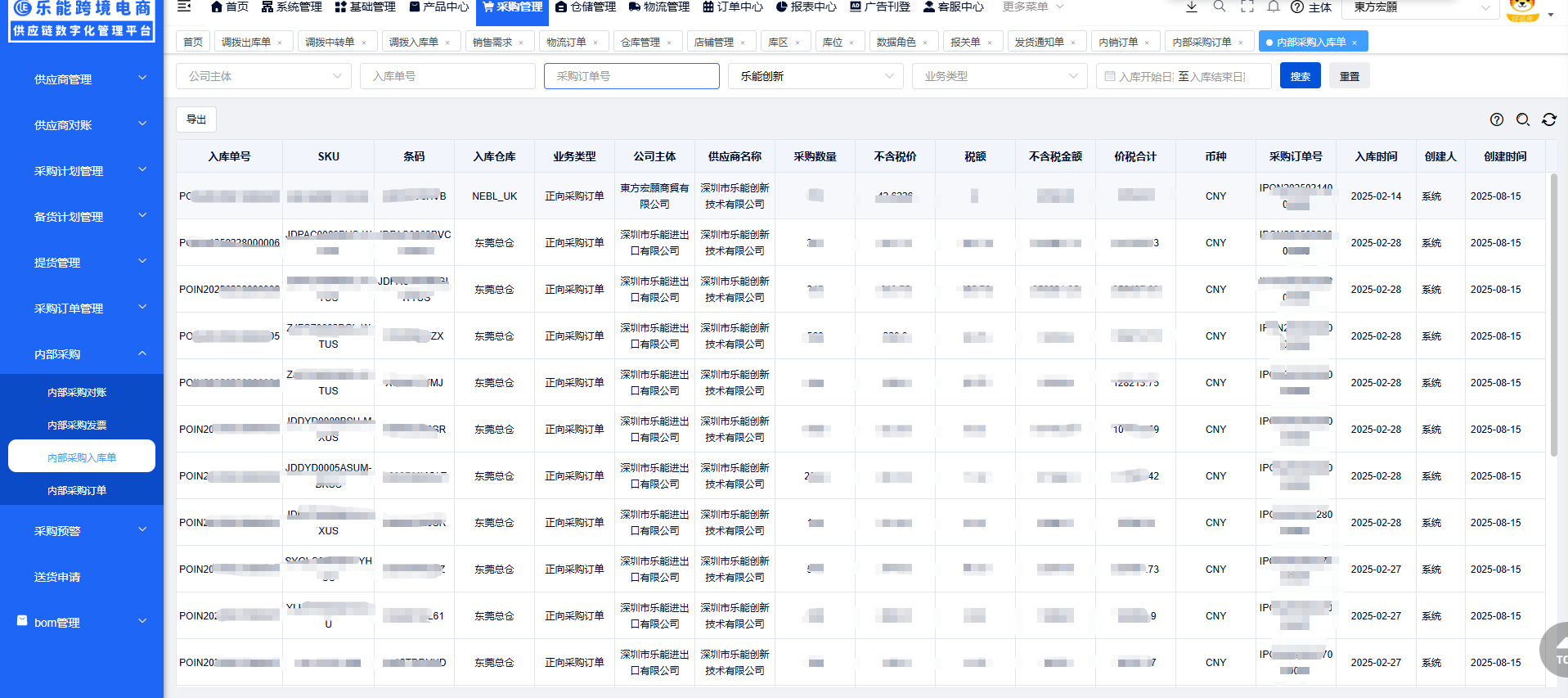1568x698 pixels.
Task: Expand 采购计划管理 in the sidebar
Action: [x=82, y=171]
